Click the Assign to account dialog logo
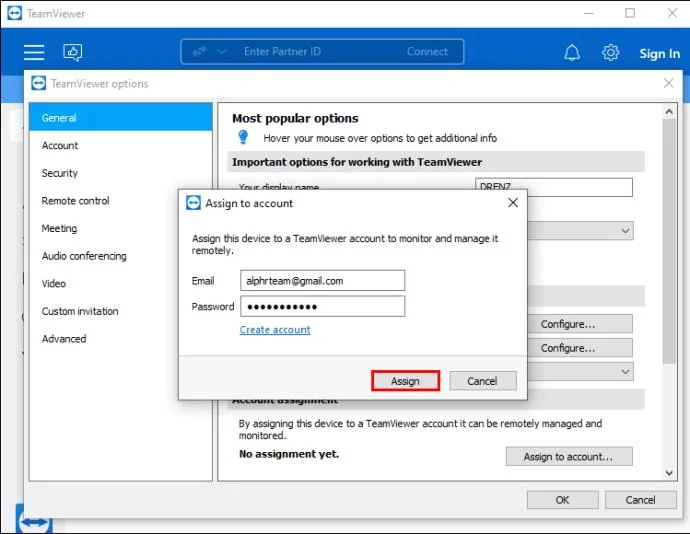690x534 pixels. point(193,203)
